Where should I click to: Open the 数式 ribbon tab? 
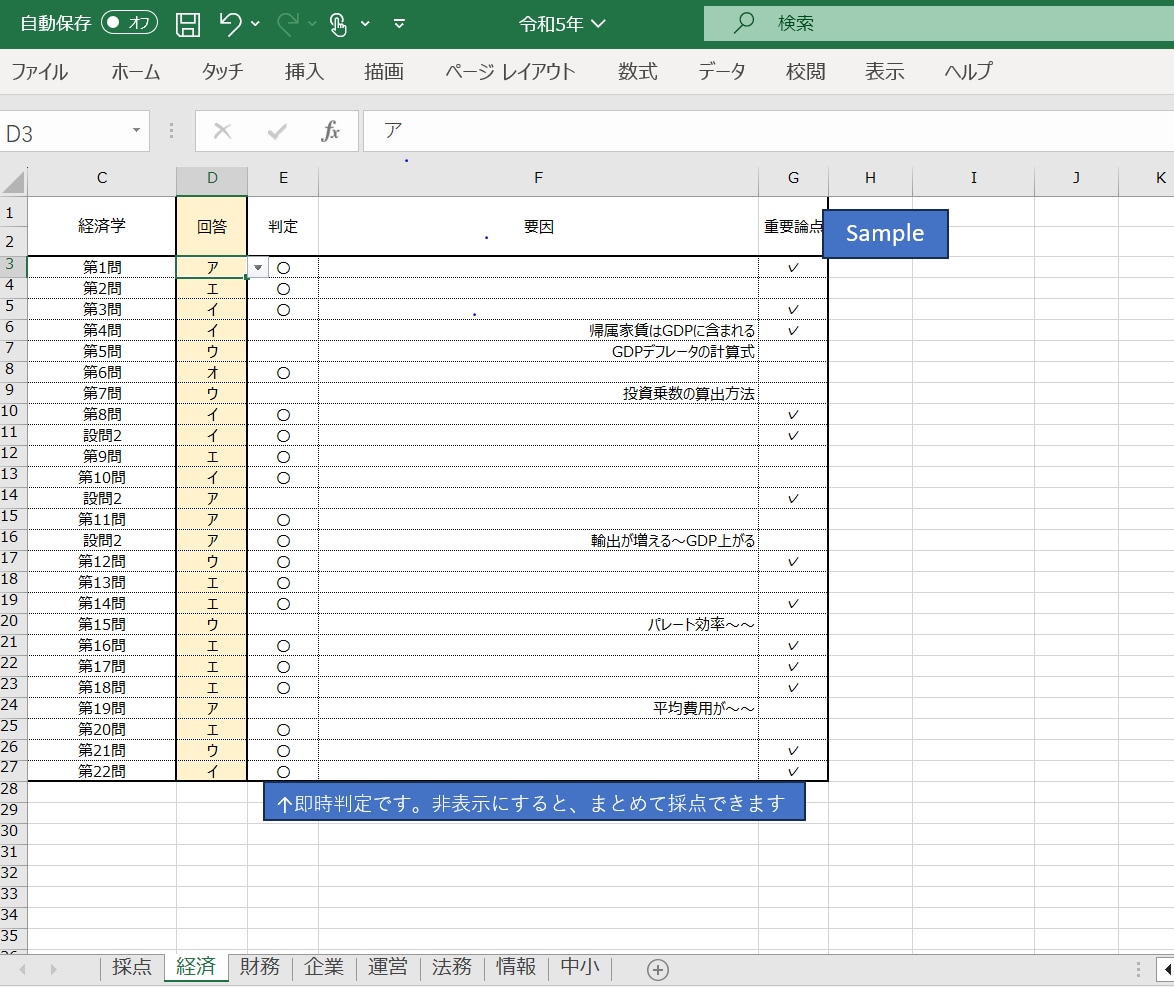pyautogui.click(x=637, y=72)
